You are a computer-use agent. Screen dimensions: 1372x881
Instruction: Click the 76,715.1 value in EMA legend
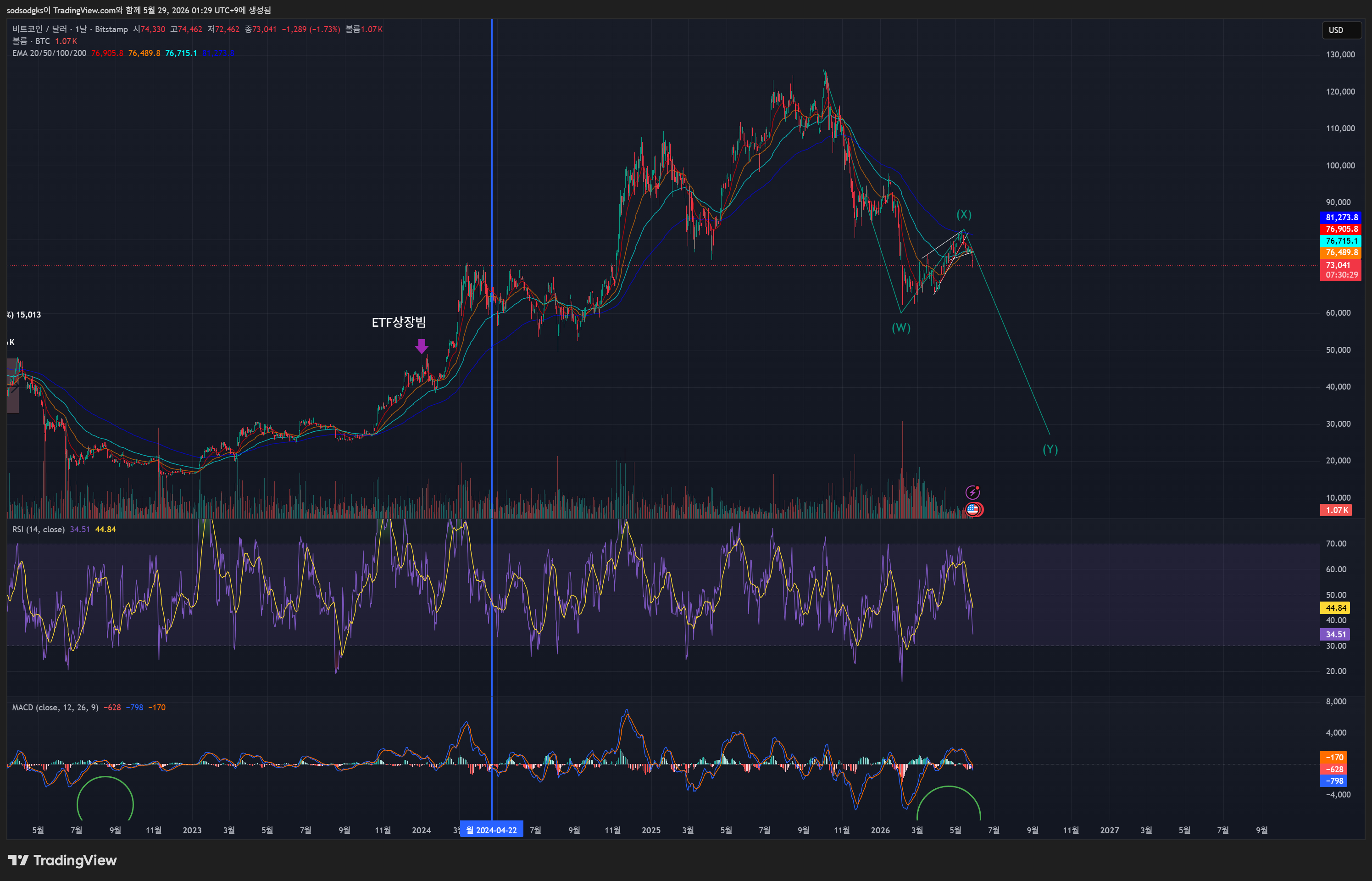pos(181,53)
